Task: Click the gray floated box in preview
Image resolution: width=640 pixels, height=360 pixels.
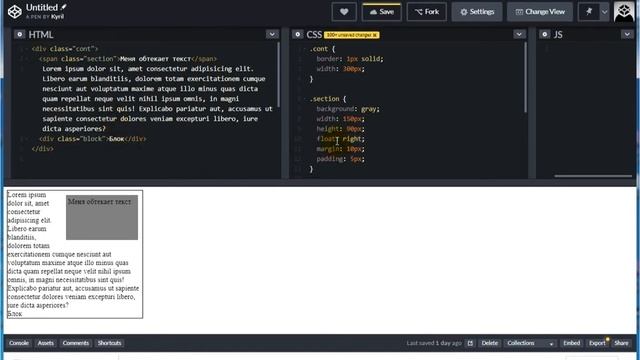Action: coord(102,217)
